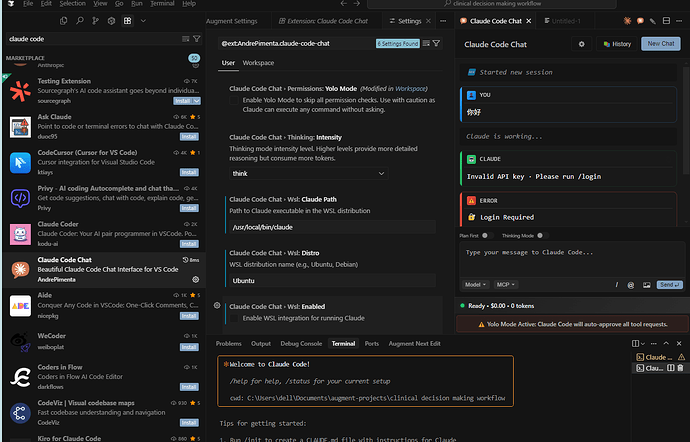This screenshot has width=690, height=442.
Task: Open the MCP dropdown
Action: [x=506, y=285]
